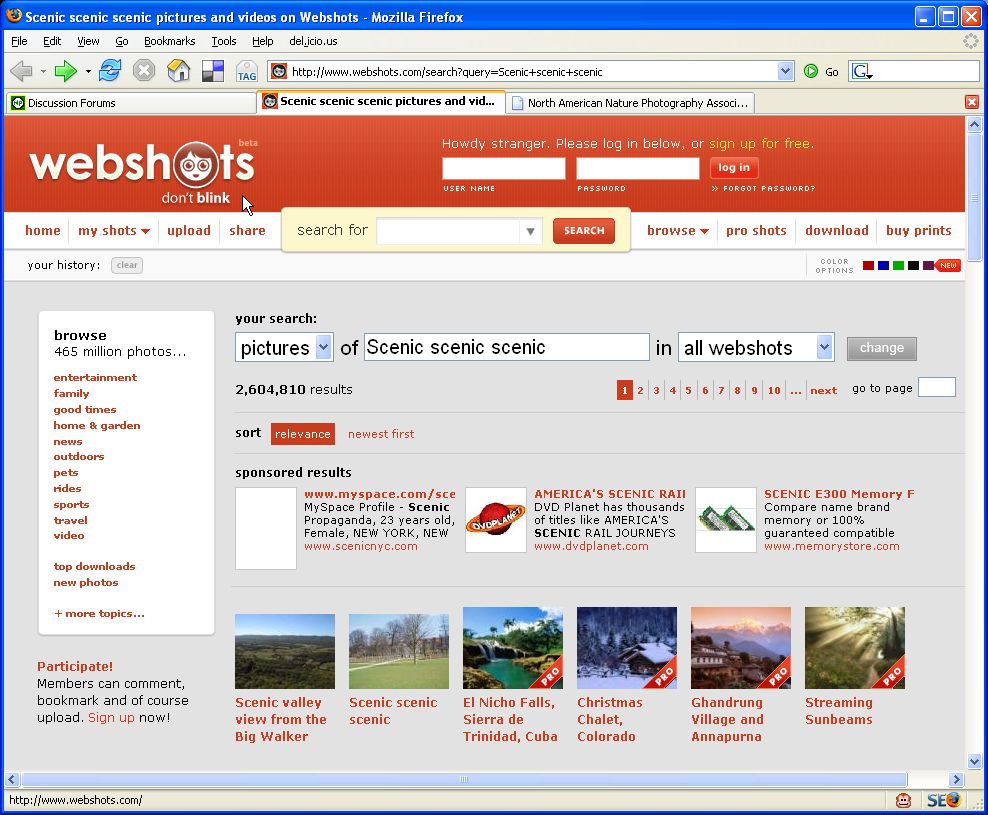Click the green Go button icon

[811, 71]
